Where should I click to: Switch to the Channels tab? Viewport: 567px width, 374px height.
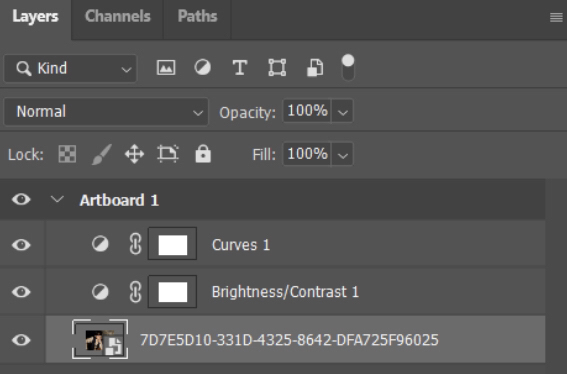click(x=118, y=16)
